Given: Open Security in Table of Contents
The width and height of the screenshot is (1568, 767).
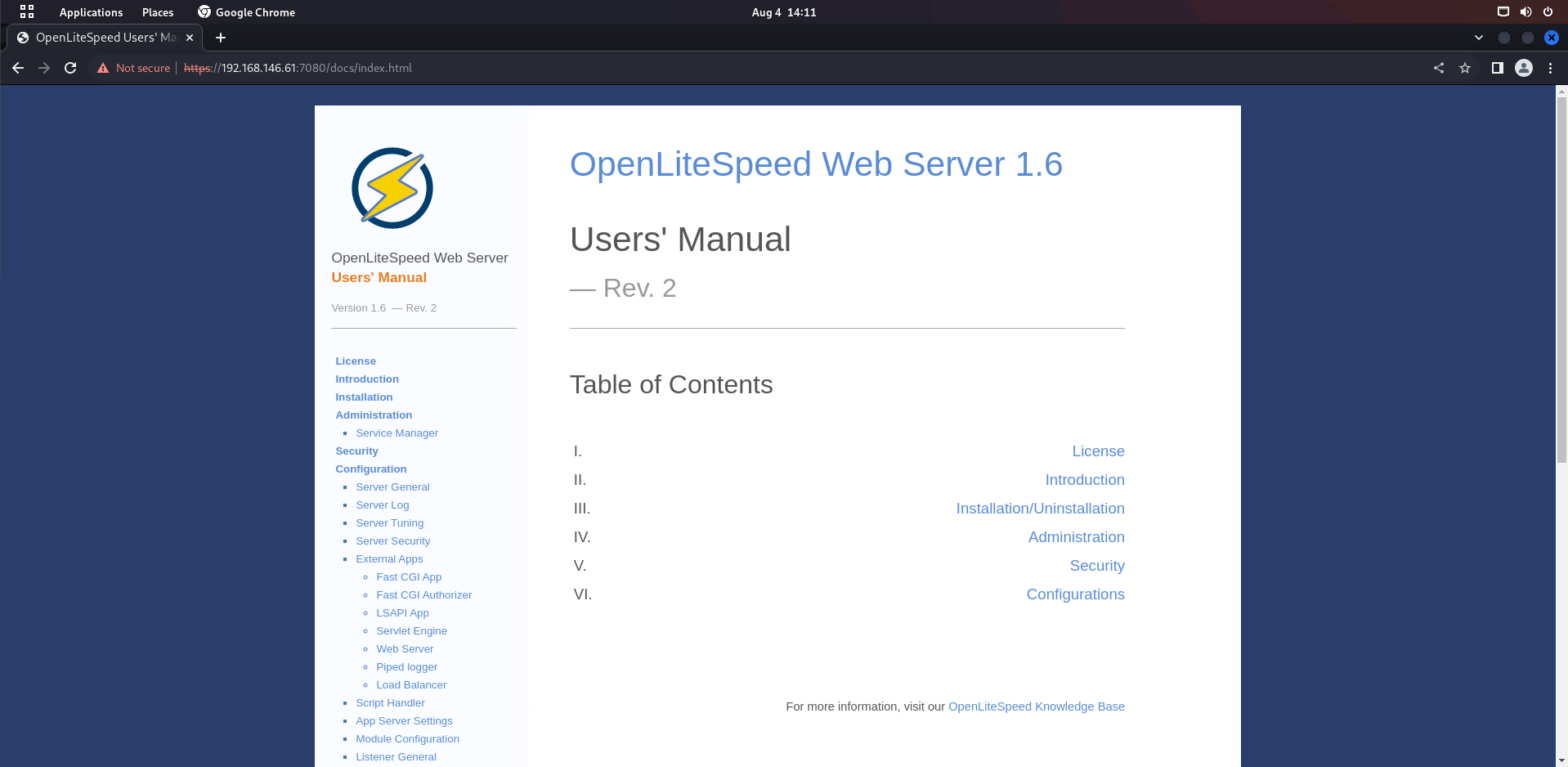Looking at the screenshot, I should click(1097, 566).
